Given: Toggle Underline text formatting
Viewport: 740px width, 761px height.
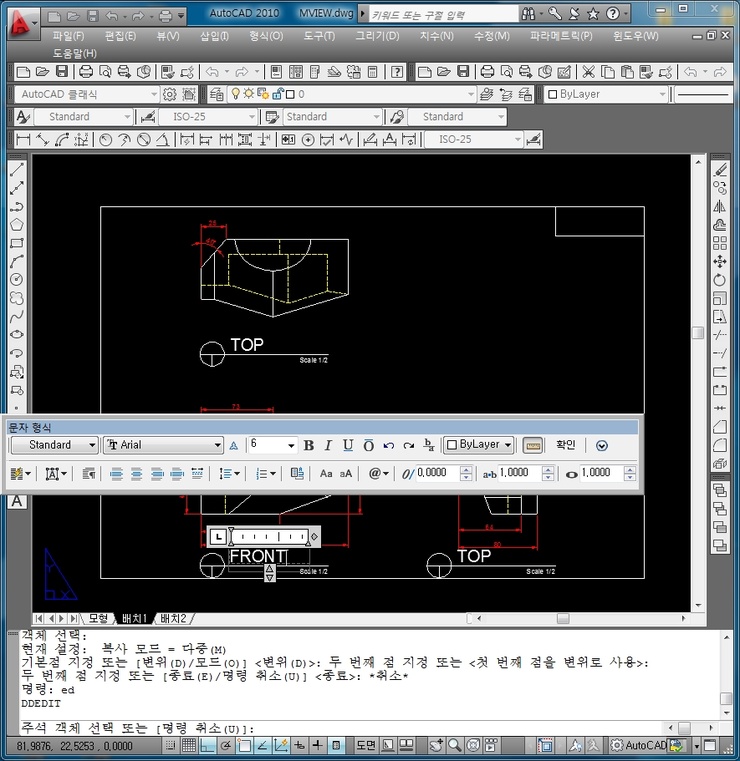Looking at the screenshot, I should (348, 445).
